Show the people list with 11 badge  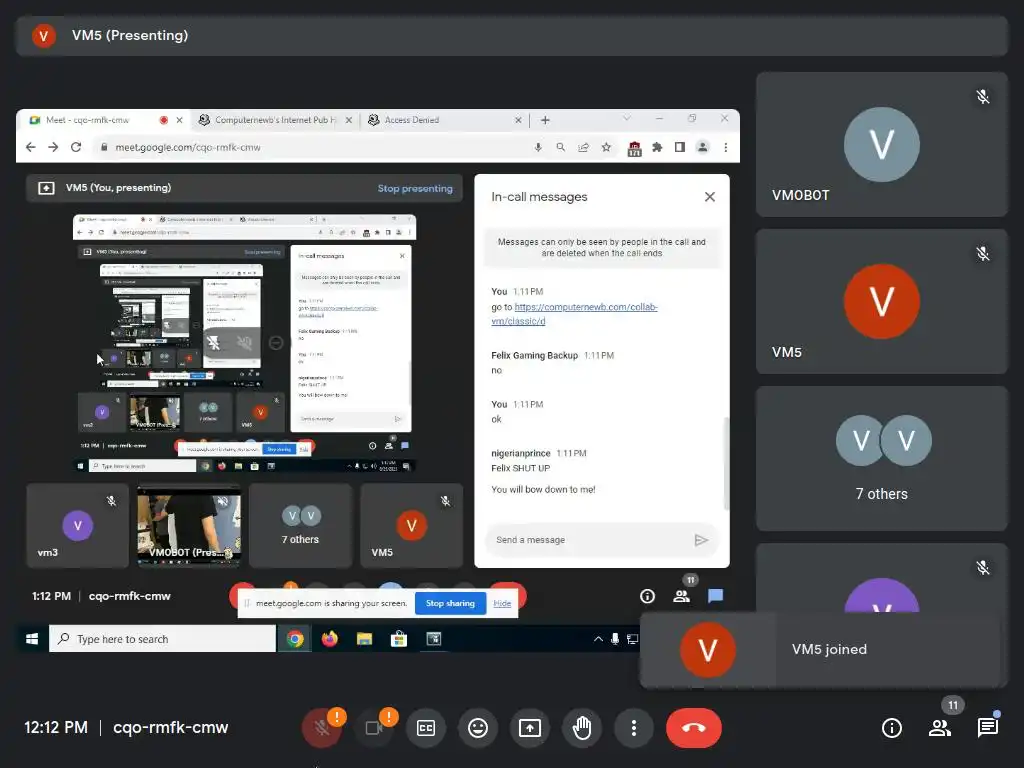click(940, 728)
